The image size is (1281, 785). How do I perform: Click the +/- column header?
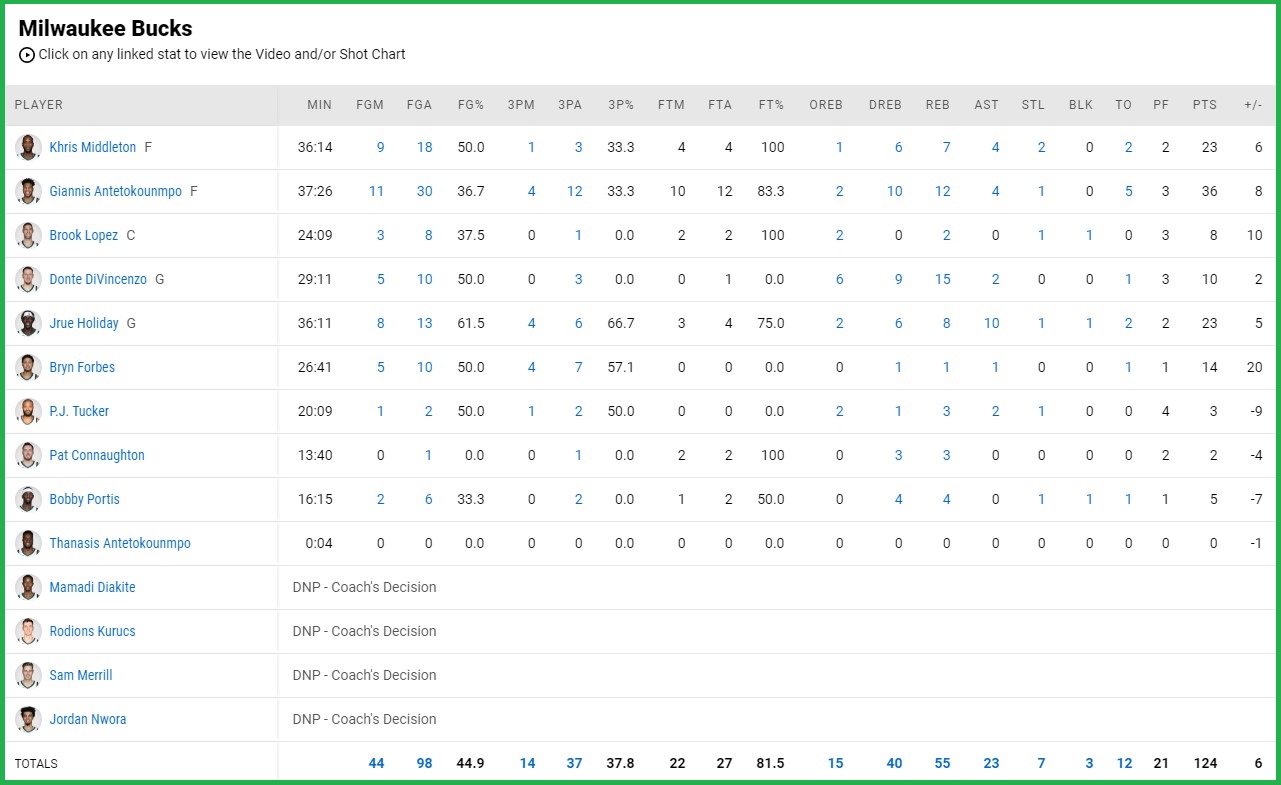coord(1253,105)
